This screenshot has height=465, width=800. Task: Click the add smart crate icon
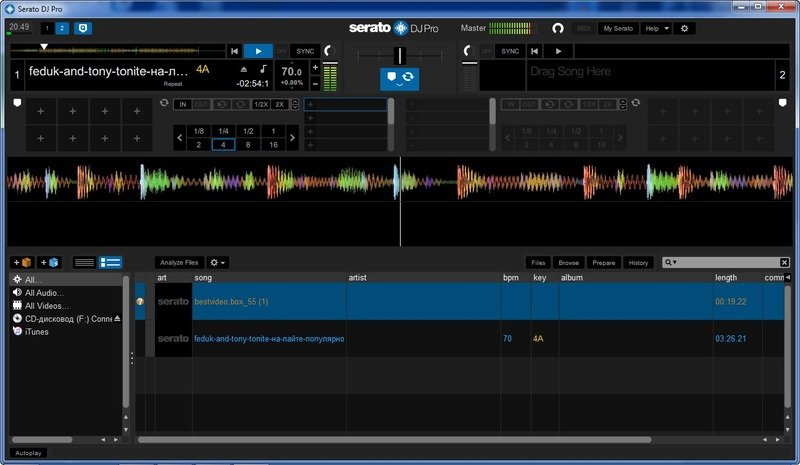50,262
